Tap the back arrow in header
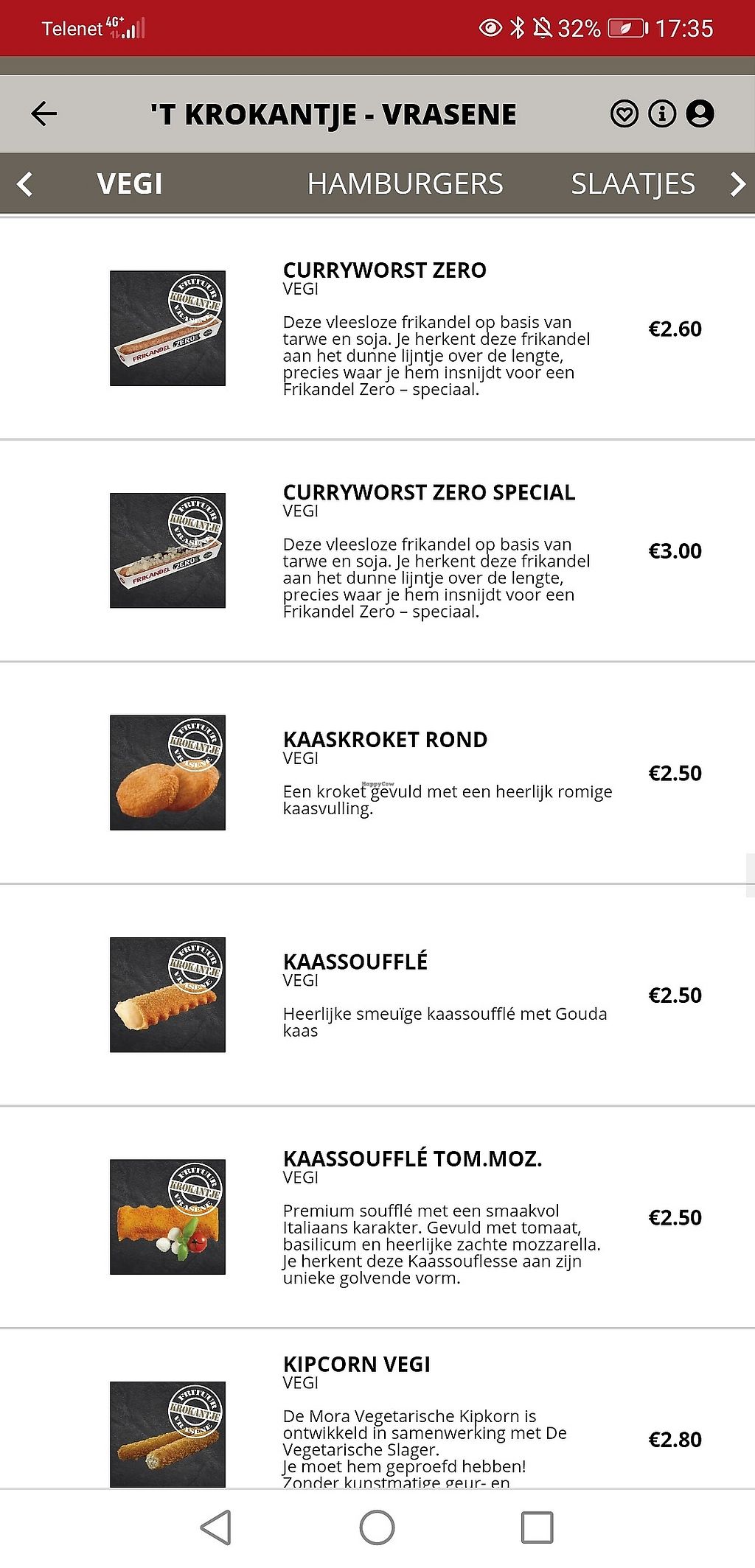 44,113
